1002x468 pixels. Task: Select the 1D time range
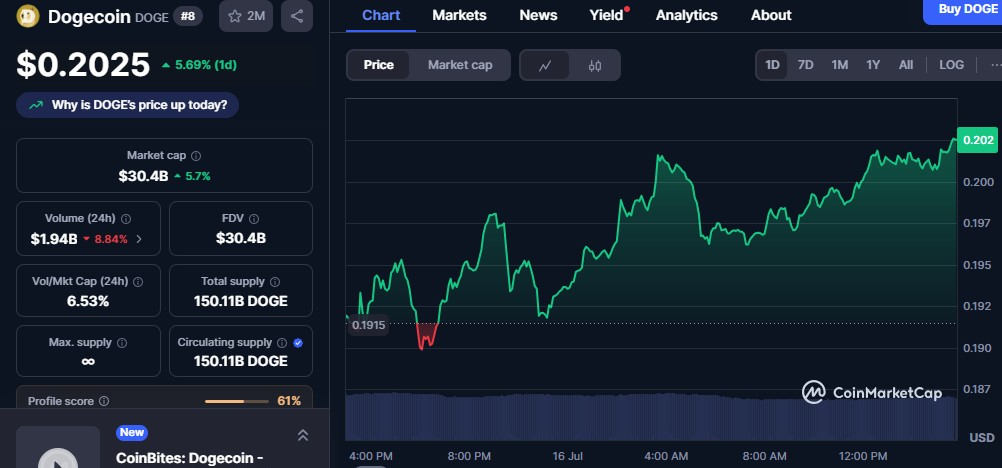773,65
